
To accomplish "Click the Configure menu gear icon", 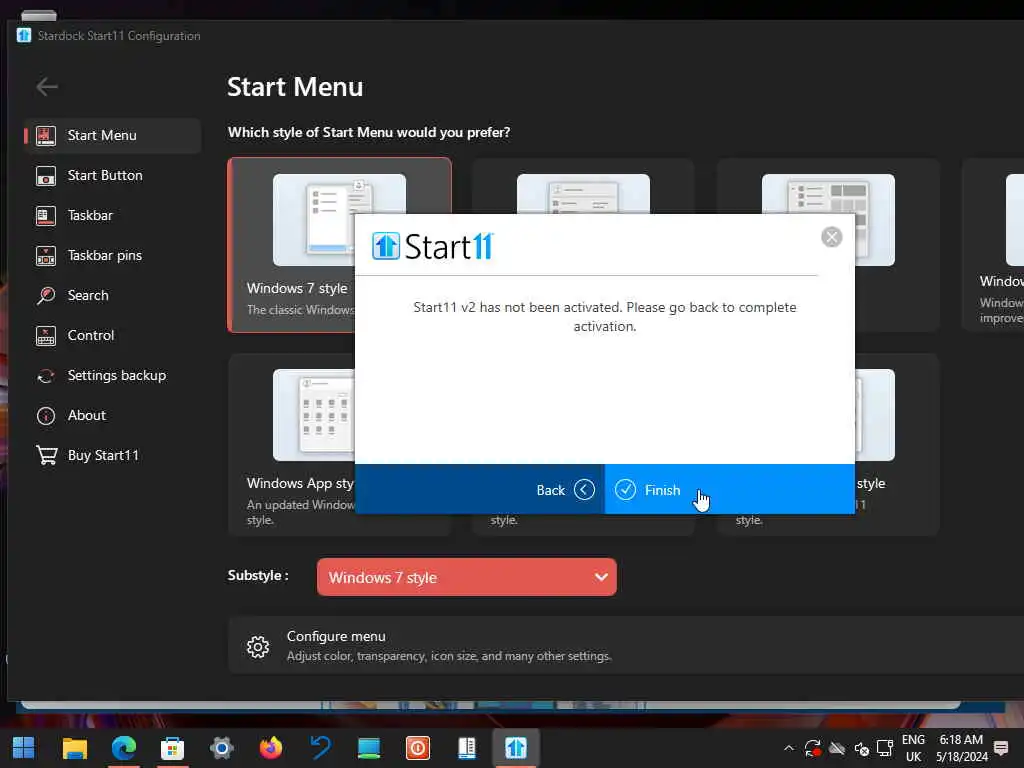I will tap(258, 647).
